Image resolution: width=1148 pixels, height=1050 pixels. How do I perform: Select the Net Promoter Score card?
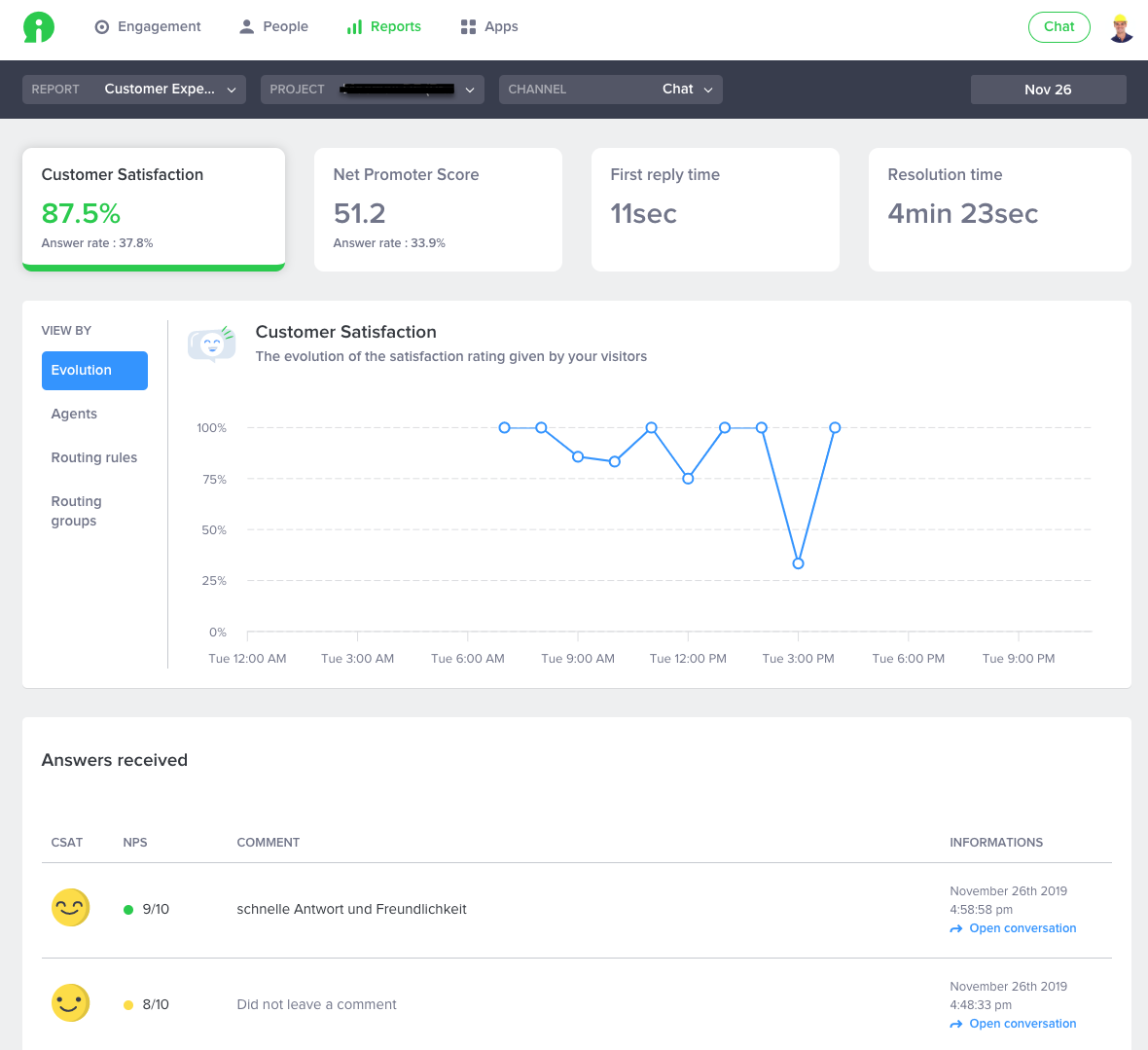click(438, 209)
